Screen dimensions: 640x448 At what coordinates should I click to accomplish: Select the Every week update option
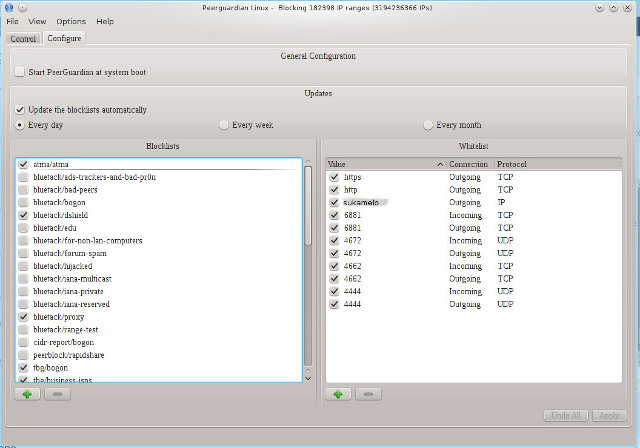(x=224, y=125)
